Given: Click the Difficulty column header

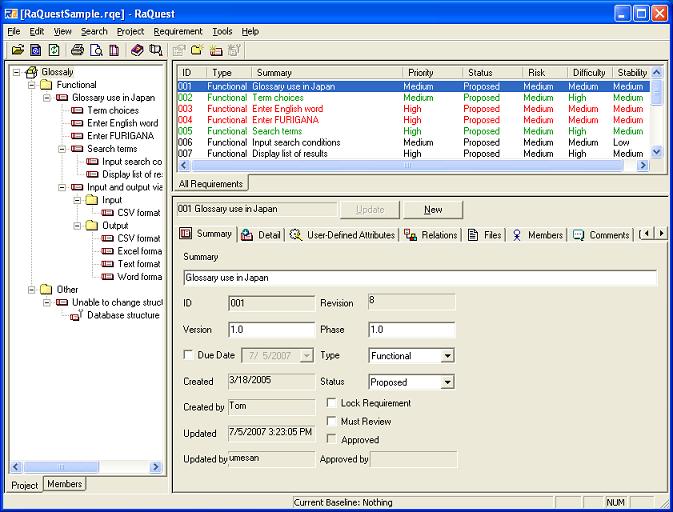Looking at the screenshot, I should pos(589,73).
